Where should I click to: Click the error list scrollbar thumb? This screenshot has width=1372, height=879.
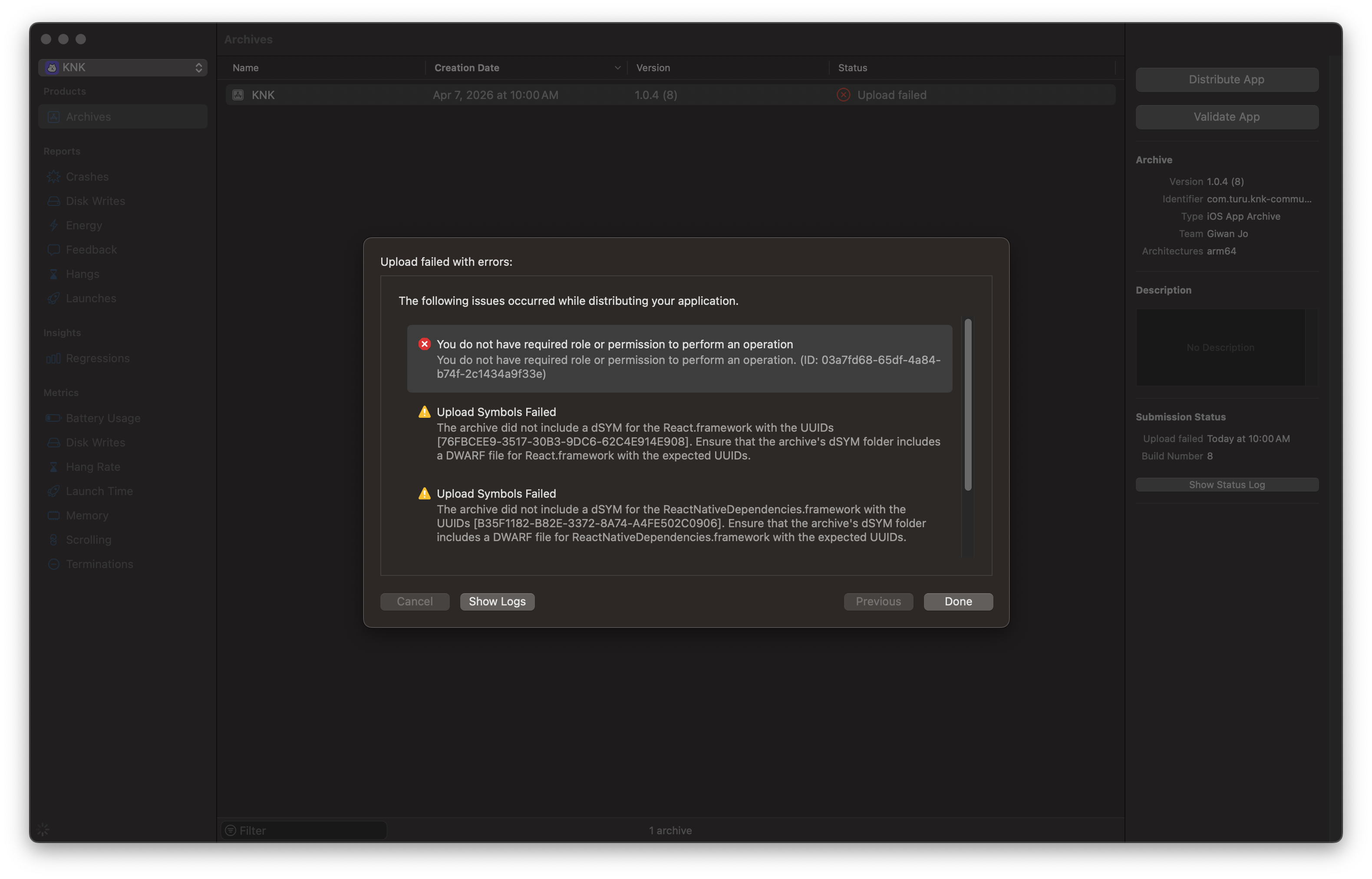[967, 404]
